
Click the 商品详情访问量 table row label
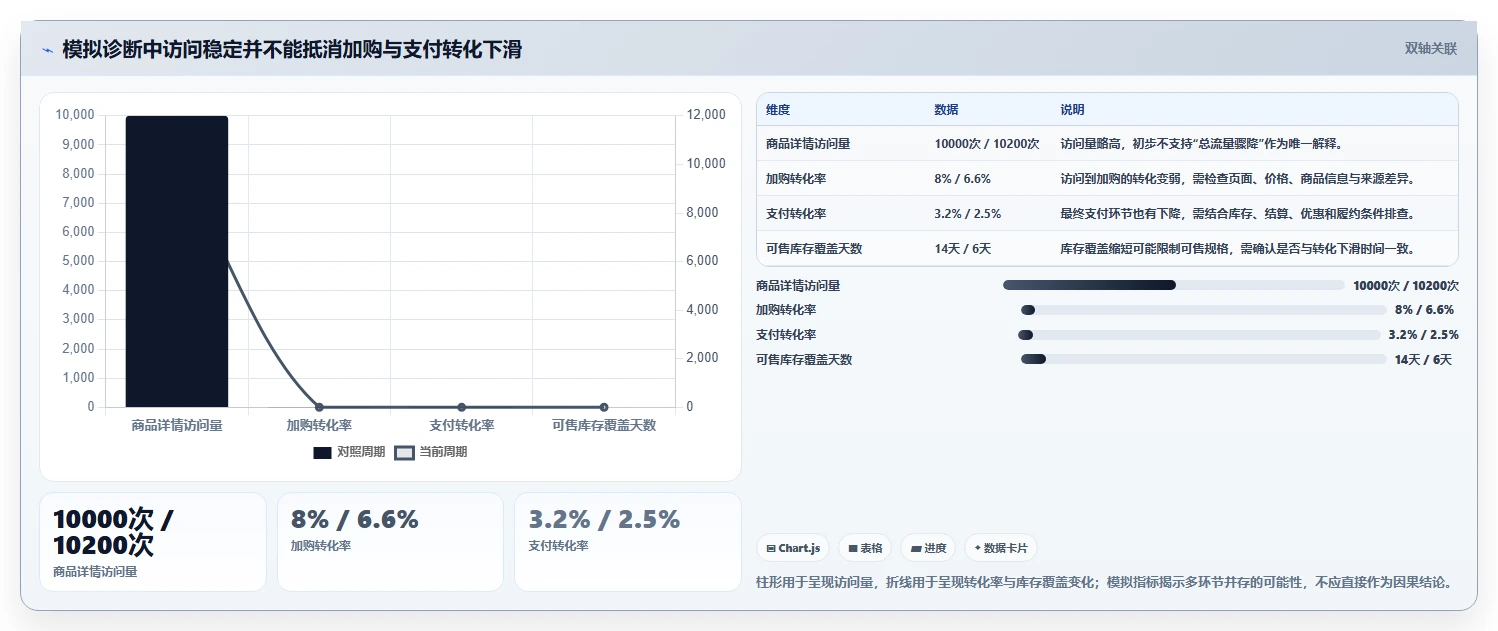808,144
